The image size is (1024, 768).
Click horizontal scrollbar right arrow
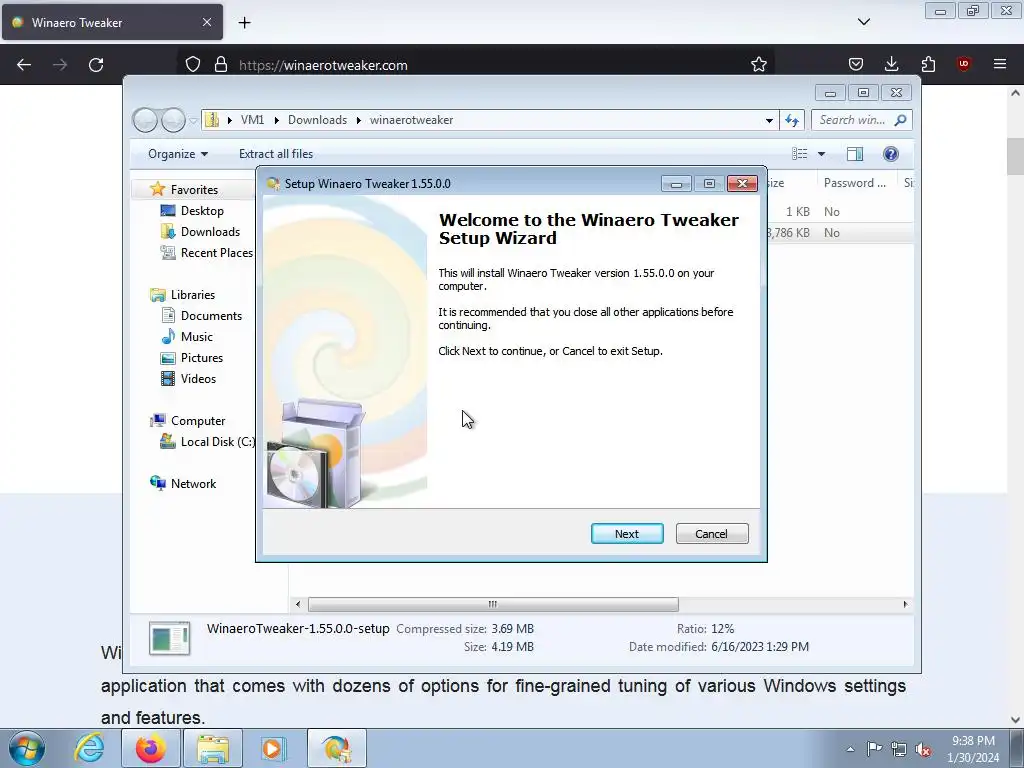[x=905, y=605]
